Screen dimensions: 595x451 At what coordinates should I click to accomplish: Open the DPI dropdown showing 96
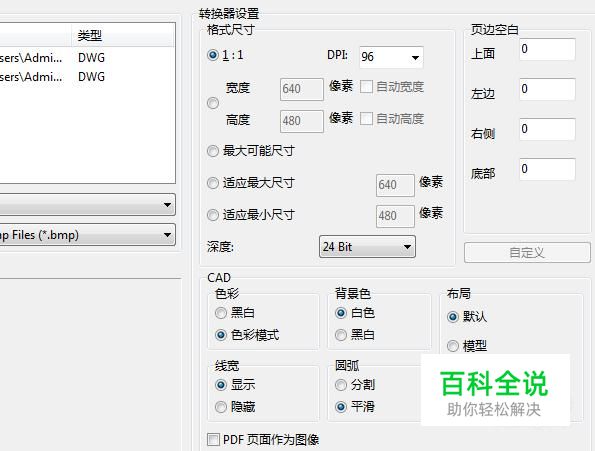[x=391, y=57]
